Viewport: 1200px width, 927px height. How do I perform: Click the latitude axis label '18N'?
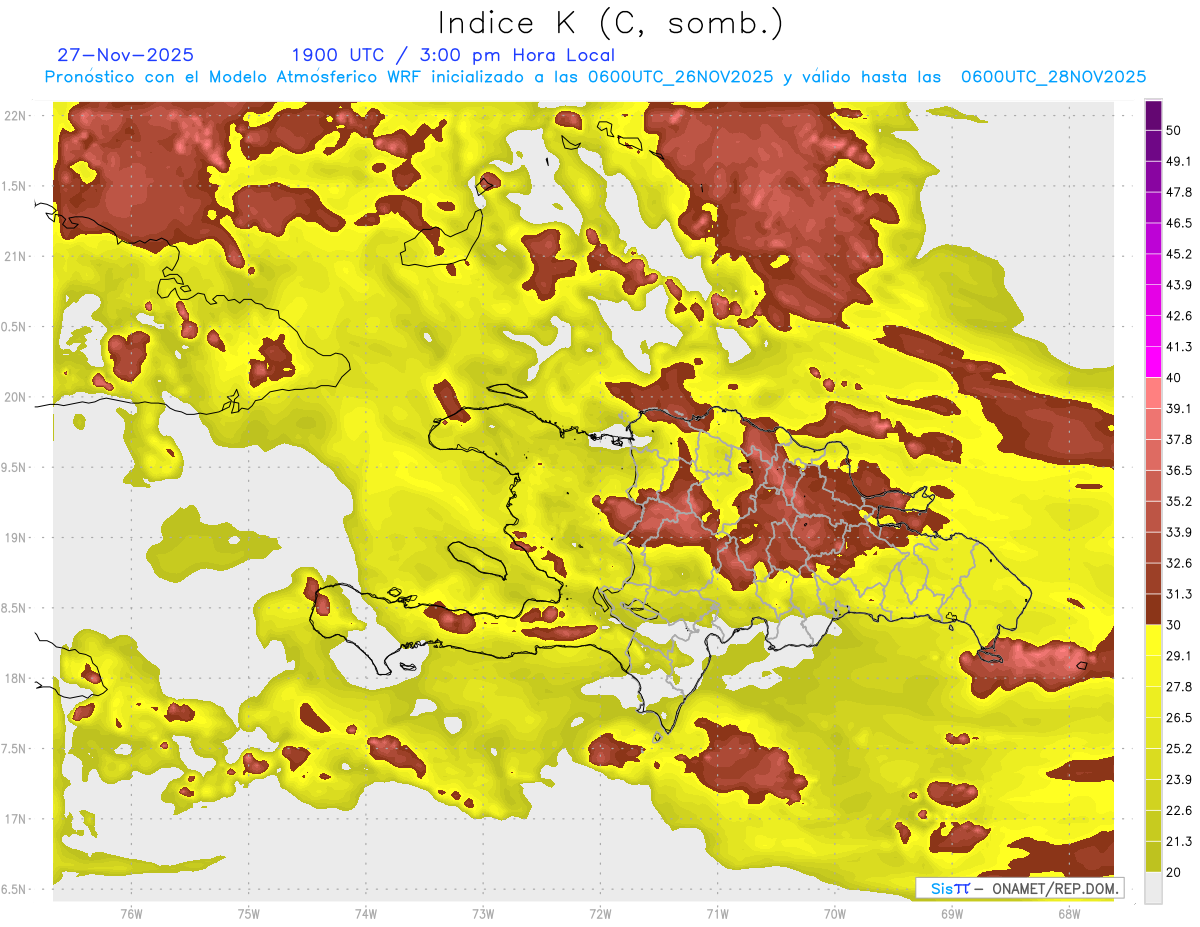pos(15,679)
